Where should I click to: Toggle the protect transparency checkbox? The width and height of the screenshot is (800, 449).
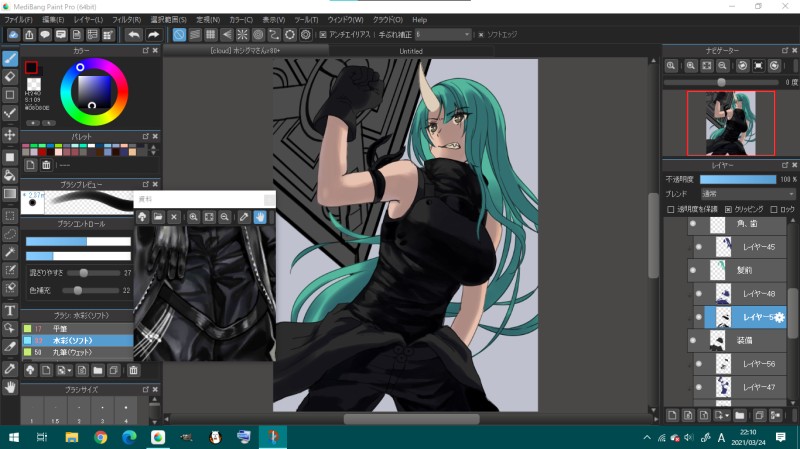click(x=671, y=209)
